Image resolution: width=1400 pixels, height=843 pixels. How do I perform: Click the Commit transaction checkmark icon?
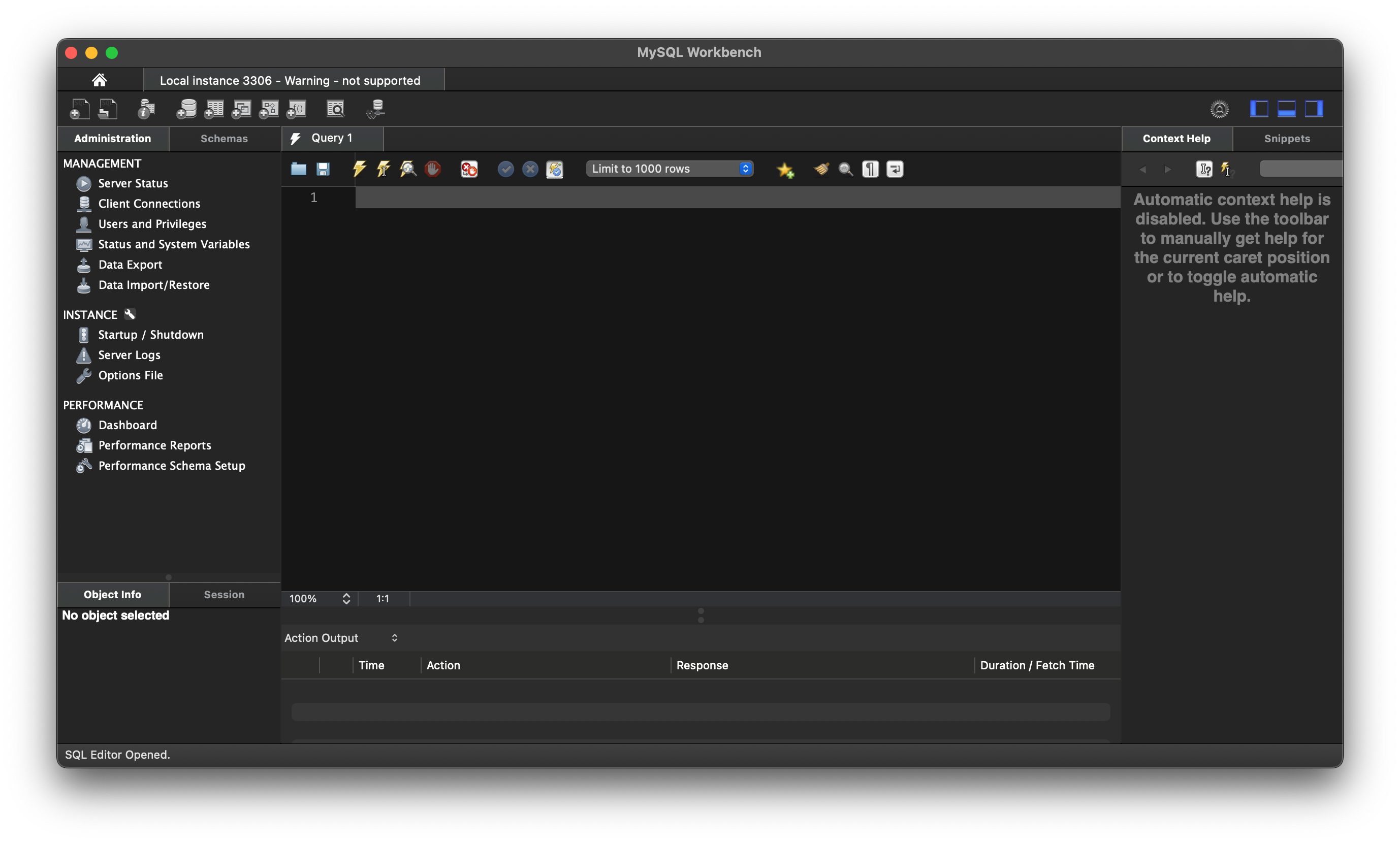click(x=505, y=169)
